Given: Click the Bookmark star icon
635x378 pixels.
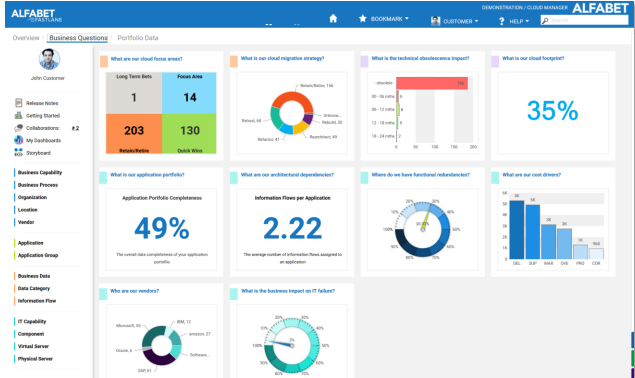Looking at the screenshot, I should coord(362,19).
